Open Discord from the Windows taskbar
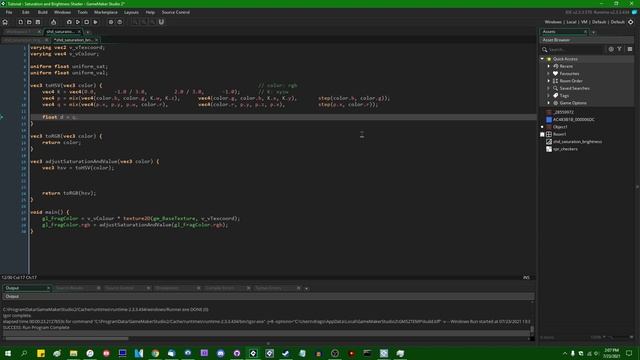The image size is (640, 360). pos(221,353)
